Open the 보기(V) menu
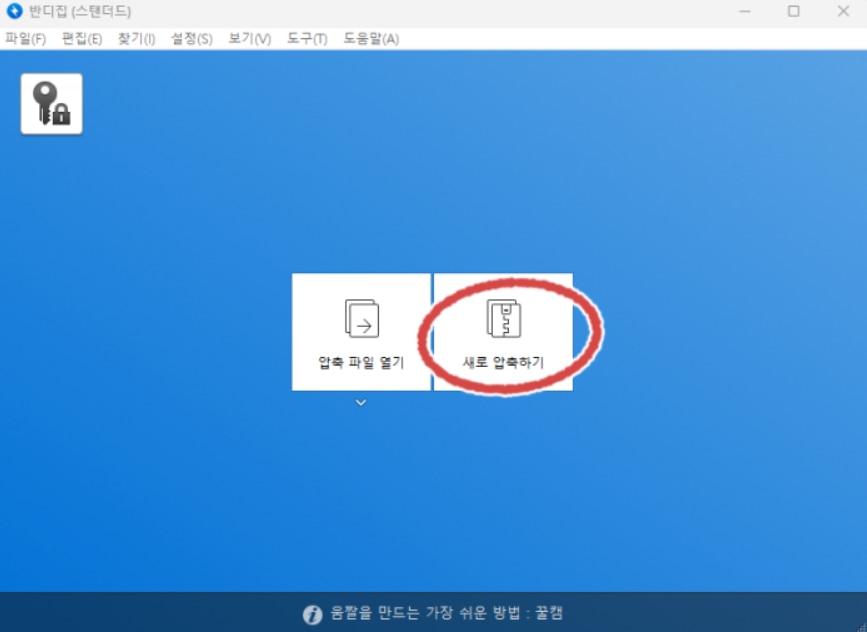This screenshot has width=867, height=632. point(249,39)
